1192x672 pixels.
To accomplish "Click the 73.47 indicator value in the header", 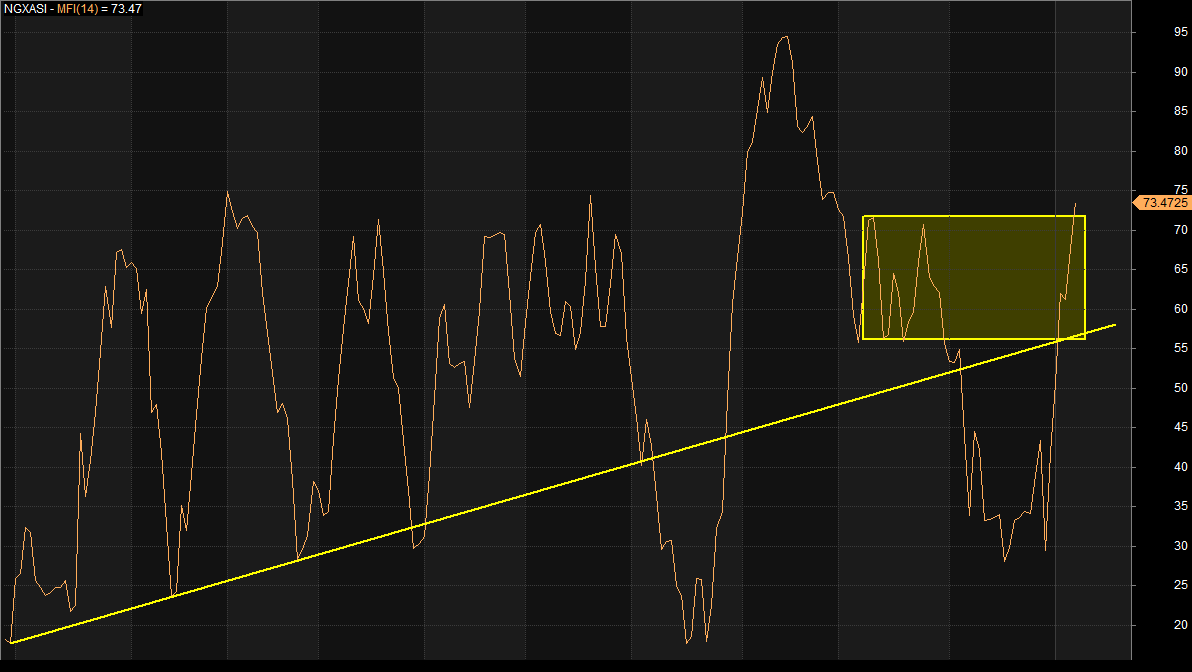I will 126,9.
